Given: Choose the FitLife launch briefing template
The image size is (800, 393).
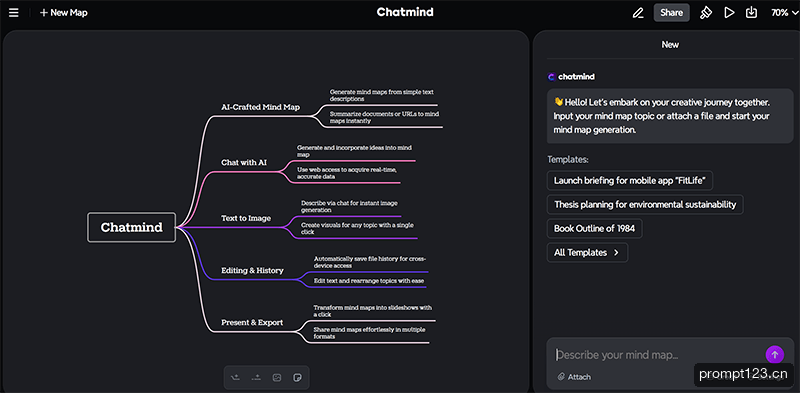Looking at the screenshot, I should [630, 180].
